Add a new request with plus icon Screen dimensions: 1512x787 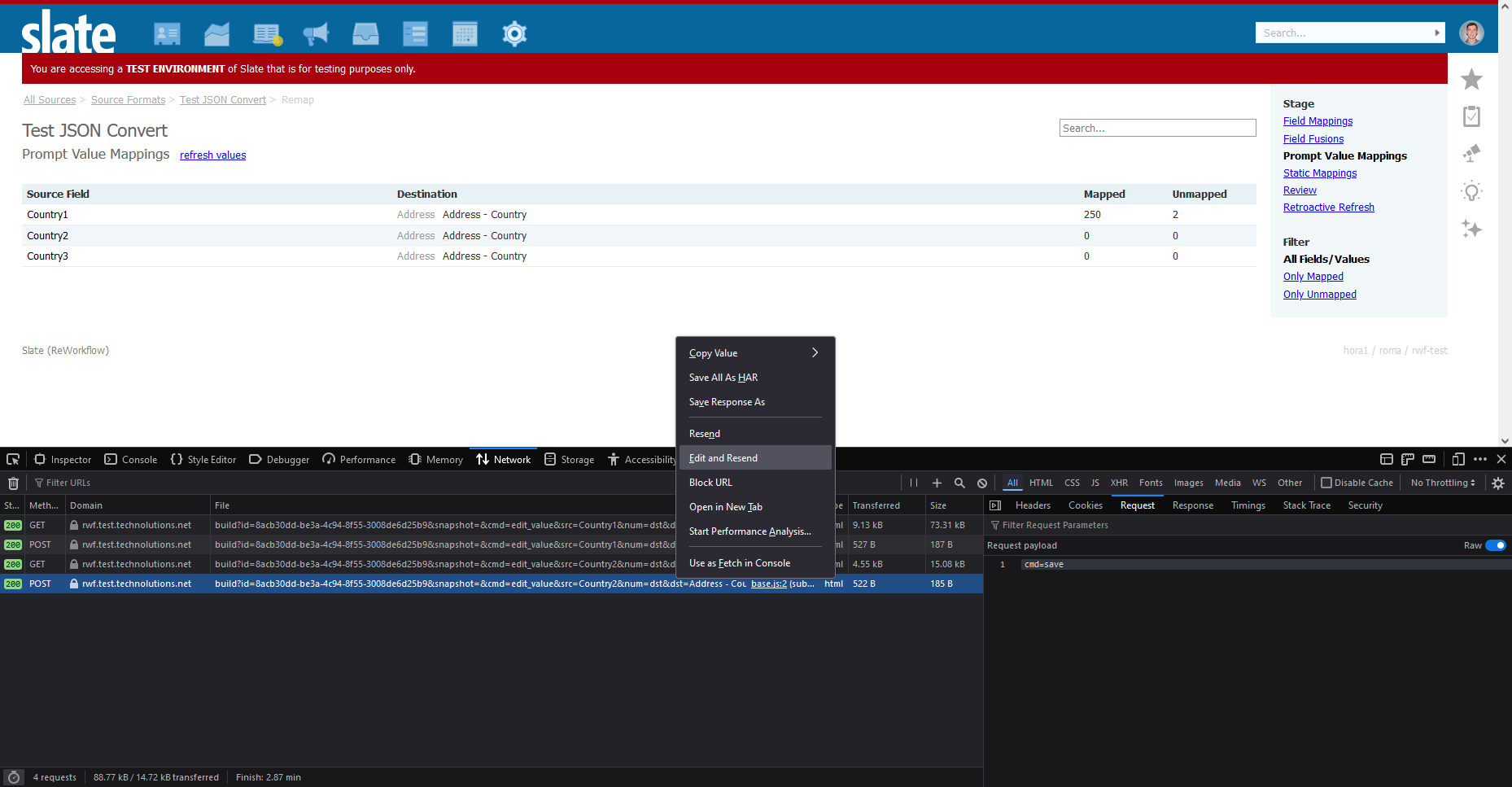pyautogui.click(x=937, y=483)
